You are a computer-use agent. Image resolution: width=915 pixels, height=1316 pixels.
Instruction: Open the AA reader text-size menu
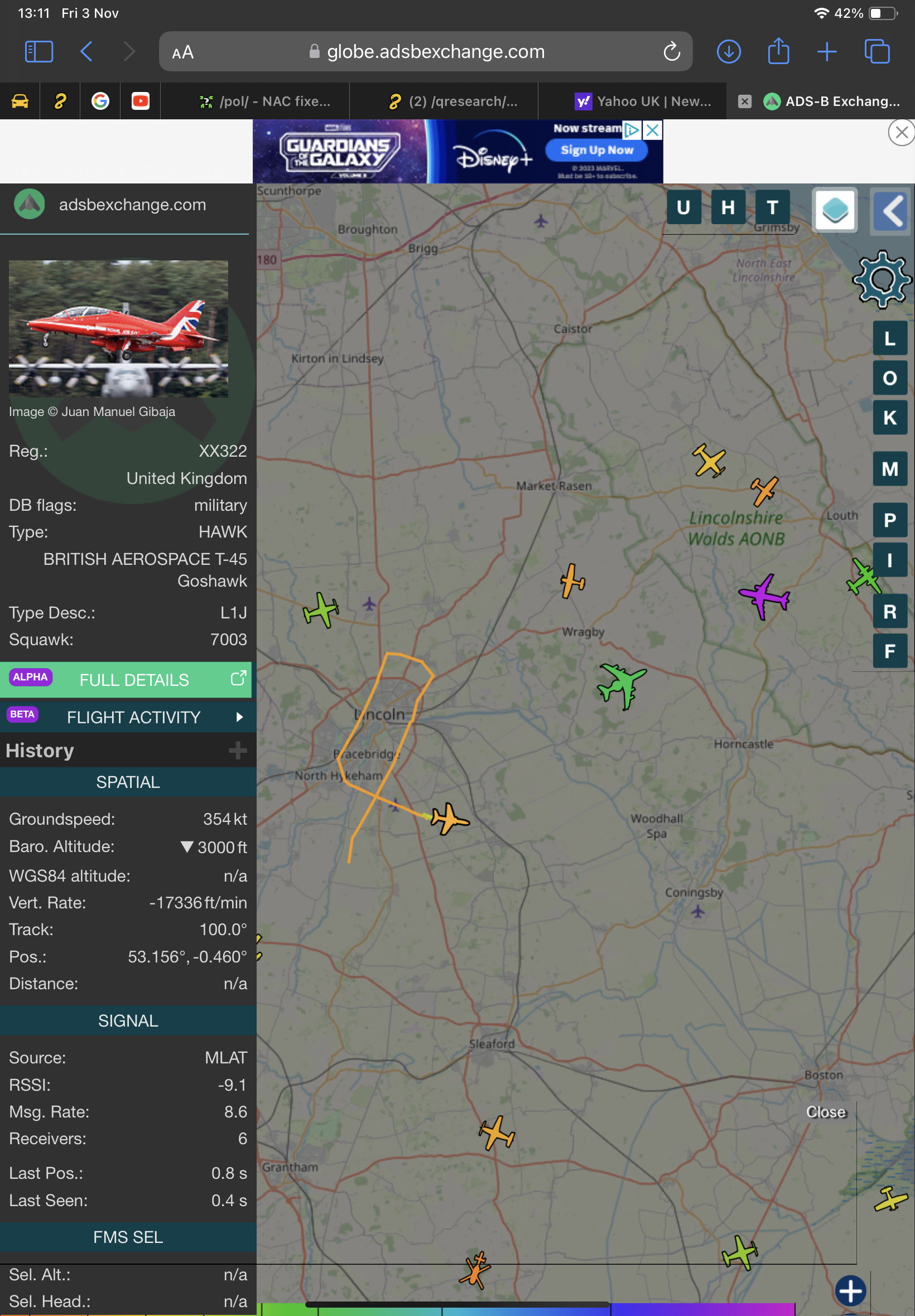183,53
